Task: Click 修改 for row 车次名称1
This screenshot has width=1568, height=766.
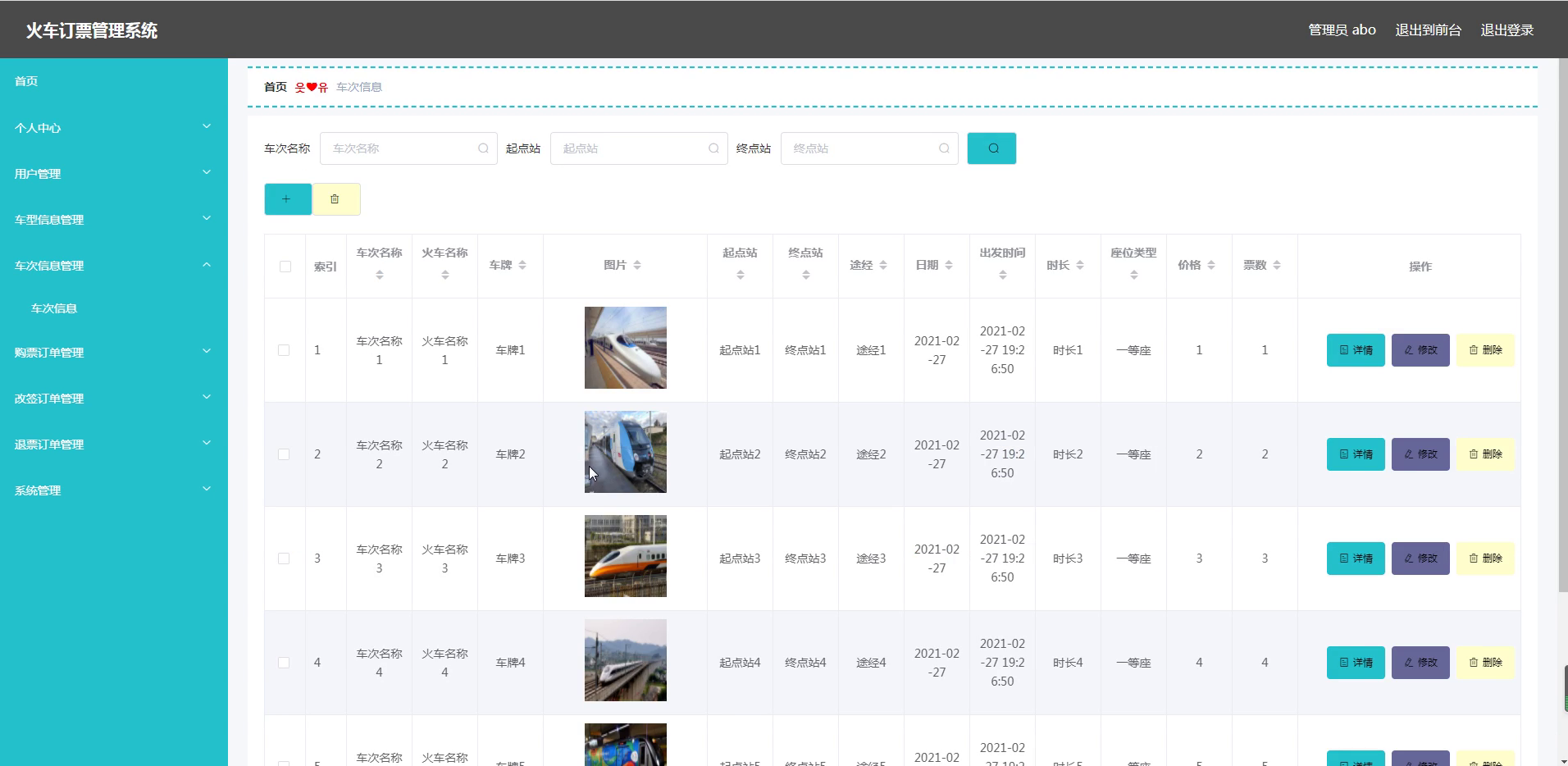Action: pos(1420,350)
